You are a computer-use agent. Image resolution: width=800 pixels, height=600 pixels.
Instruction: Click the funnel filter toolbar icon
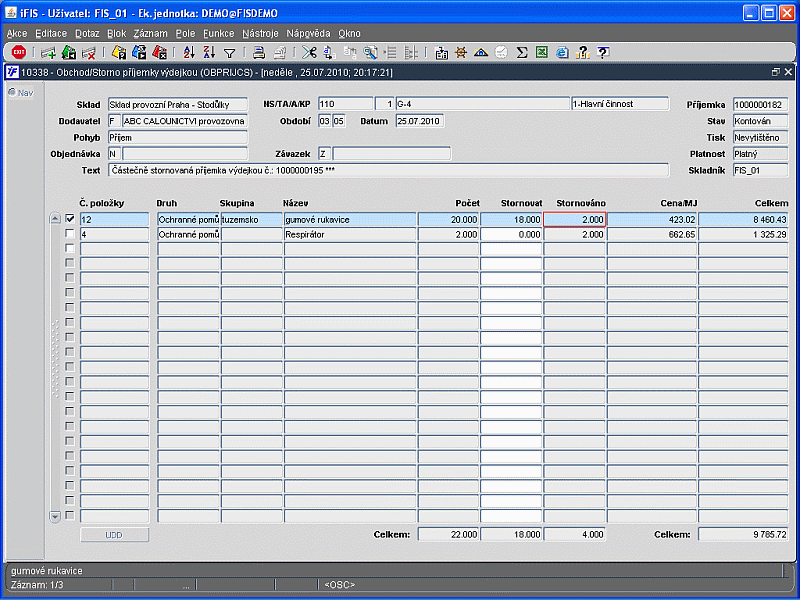pyautogui.click(x=229, y=52)
